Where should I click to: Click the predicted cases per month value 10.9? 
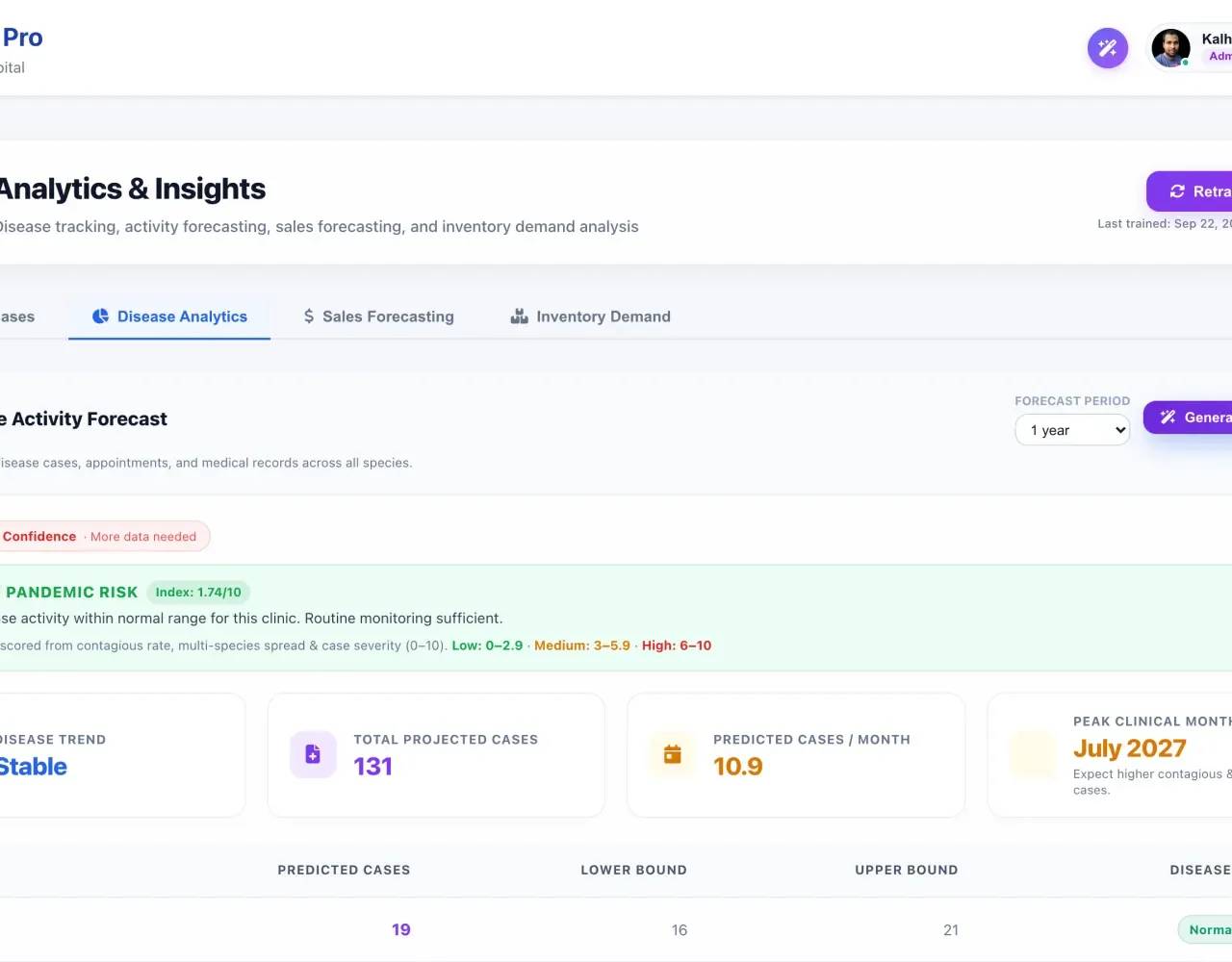(x=738, y=767)
